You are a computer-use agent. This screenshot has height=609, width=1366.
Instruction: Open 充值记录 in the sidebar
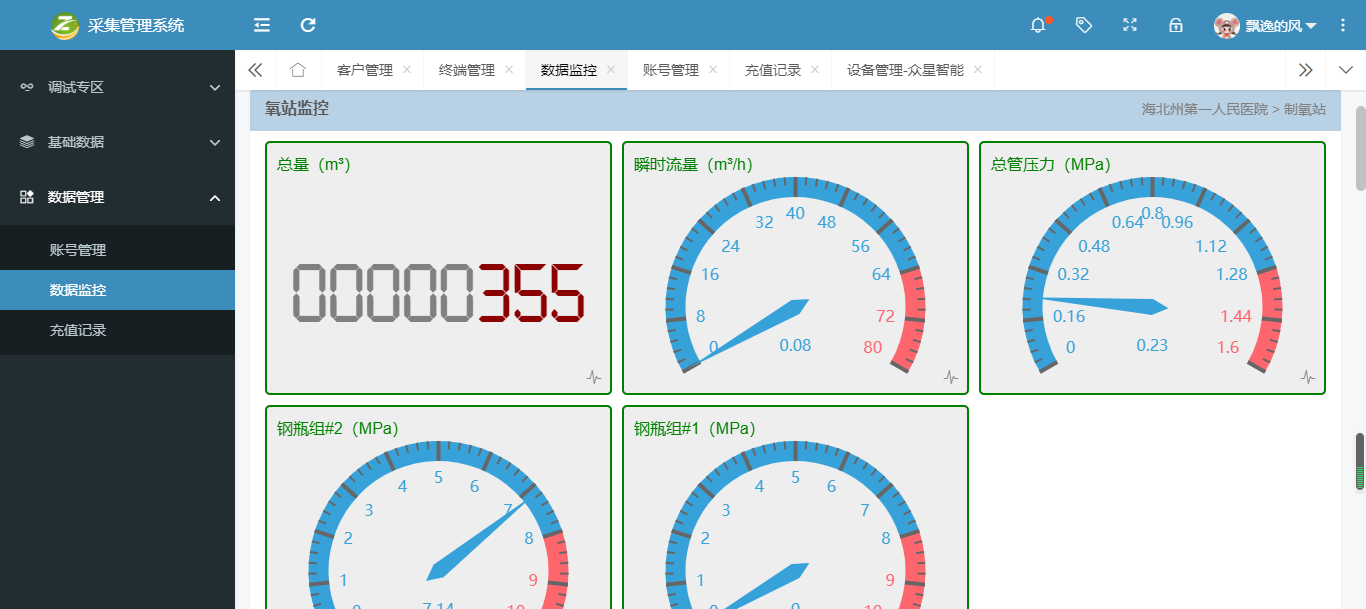(x=117, y=330)
